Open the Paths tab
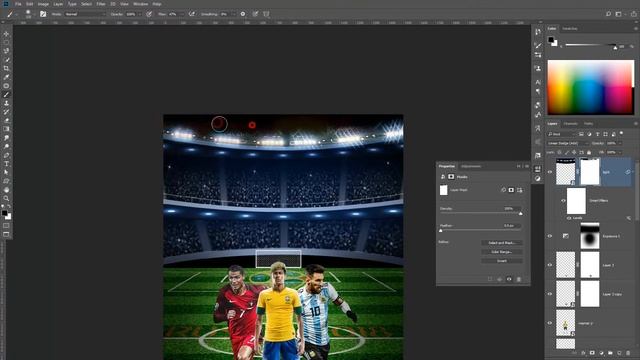 tap(588, 123)
